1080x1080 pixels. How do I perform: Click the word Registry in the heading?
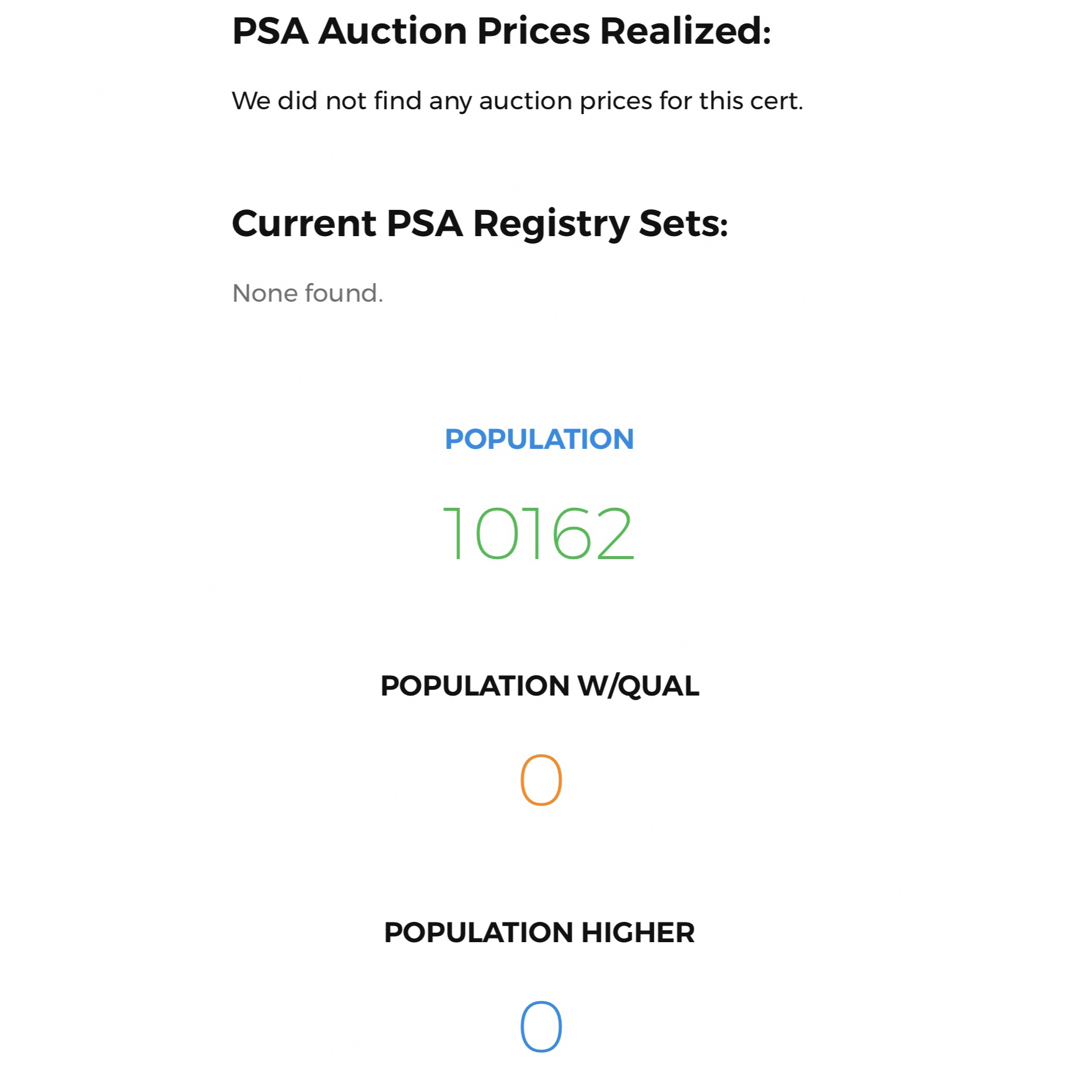point(550,225)
